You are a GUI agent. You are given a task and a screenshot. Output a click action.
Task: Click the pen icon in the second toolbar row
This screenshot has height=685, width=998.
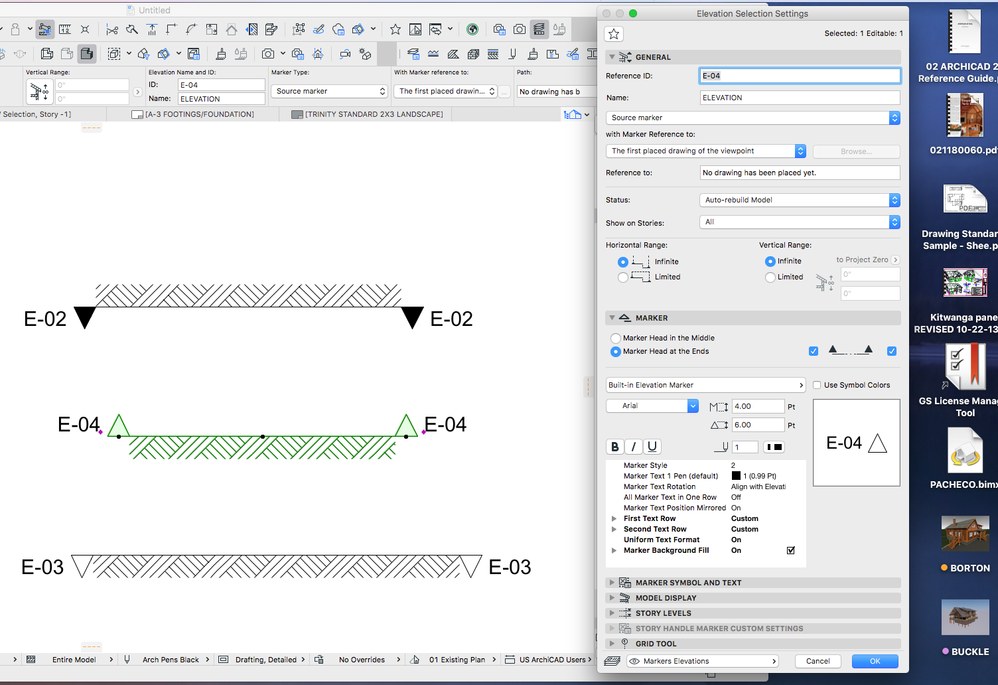(x=512, y=54)
